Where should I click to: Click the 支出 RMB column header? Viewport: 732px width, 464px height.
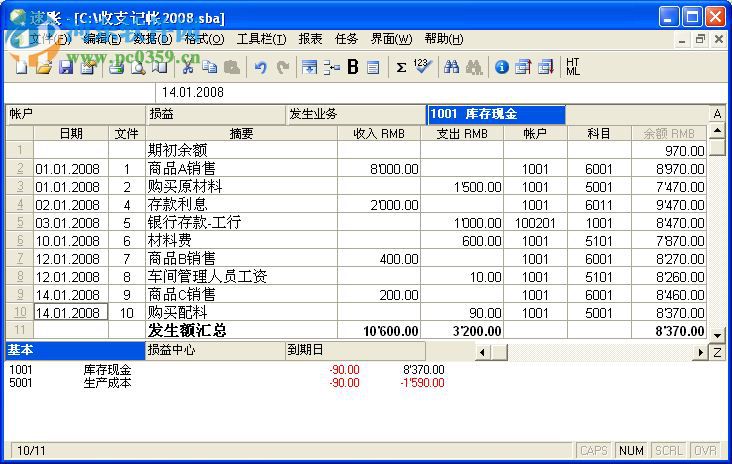coord(462,134)
